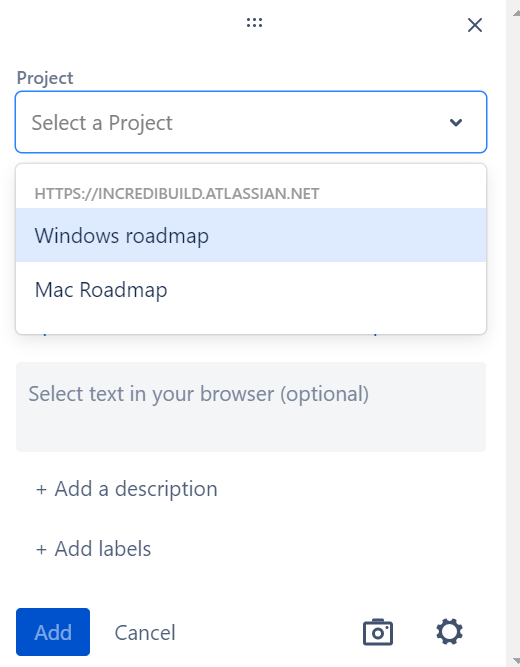Image resolution: width=520 pixels, height=667 pixels.
Task: Click the Select a Project combo box
Action: (x=251, y=122)
